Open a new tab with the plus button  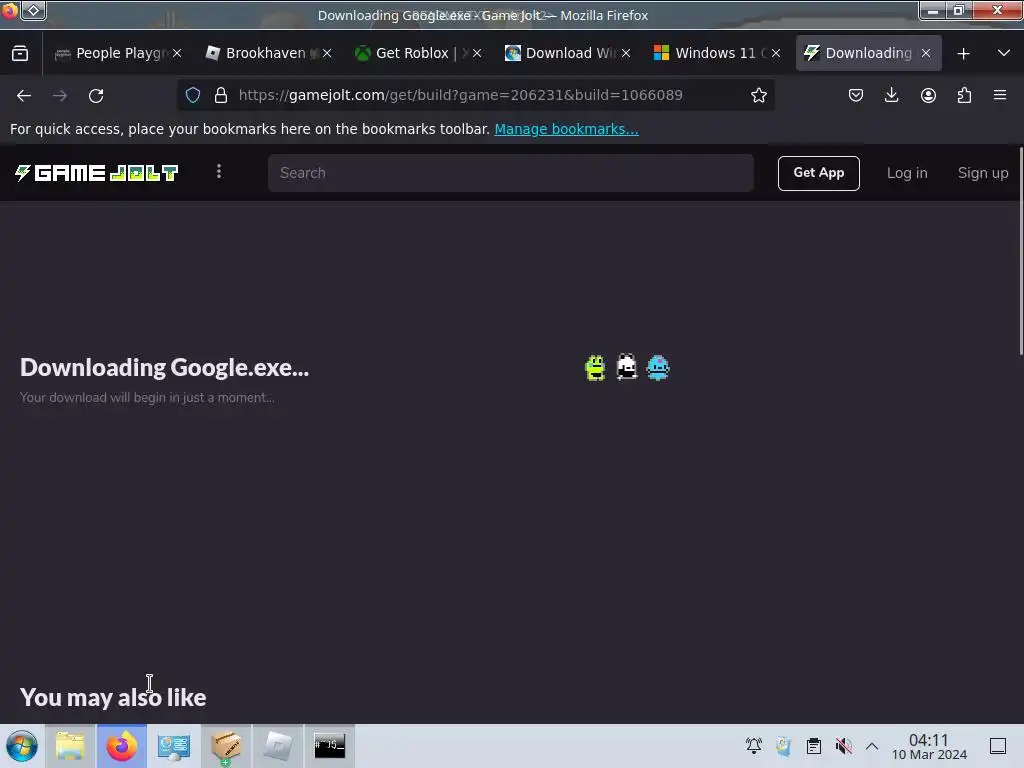click(963, 54)
